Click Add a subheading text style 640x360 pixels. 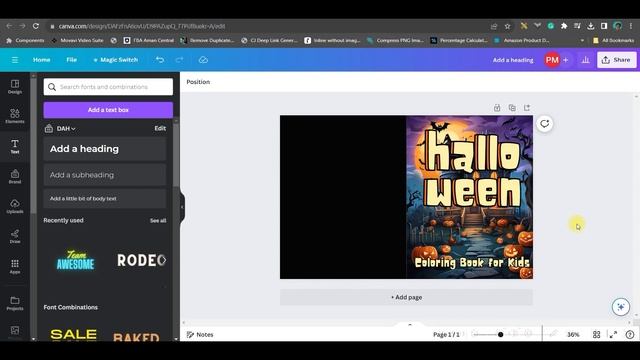105,175
